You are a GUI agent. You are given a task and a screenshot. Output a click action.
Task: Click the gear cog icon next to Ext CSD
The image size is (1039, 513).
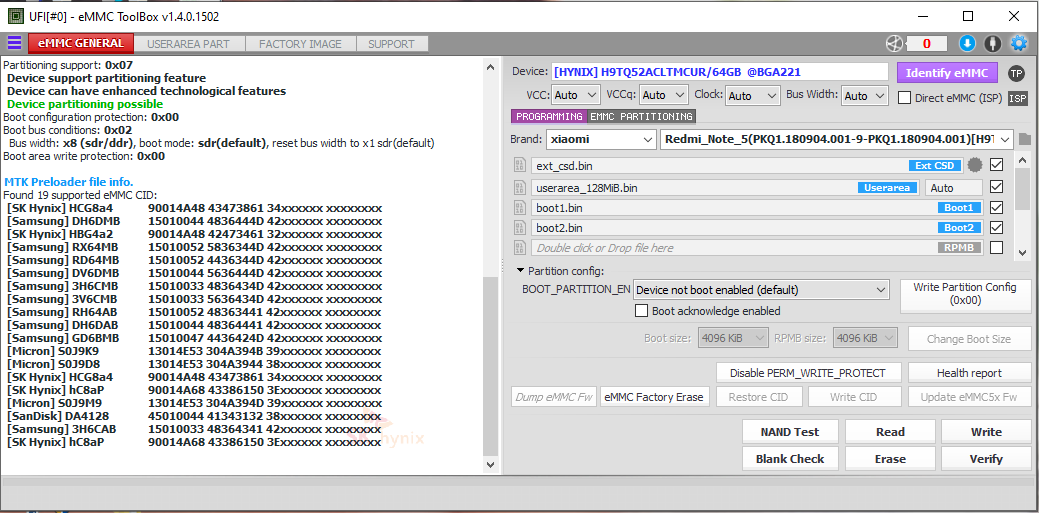(975, 165)
